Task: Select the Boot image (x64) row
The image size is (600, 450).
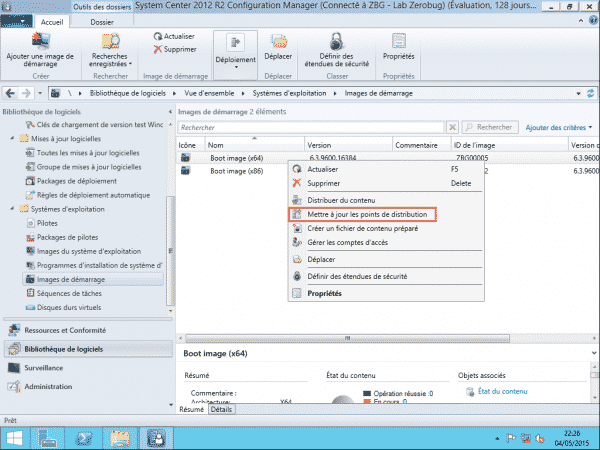Action: tap(236, 158)
